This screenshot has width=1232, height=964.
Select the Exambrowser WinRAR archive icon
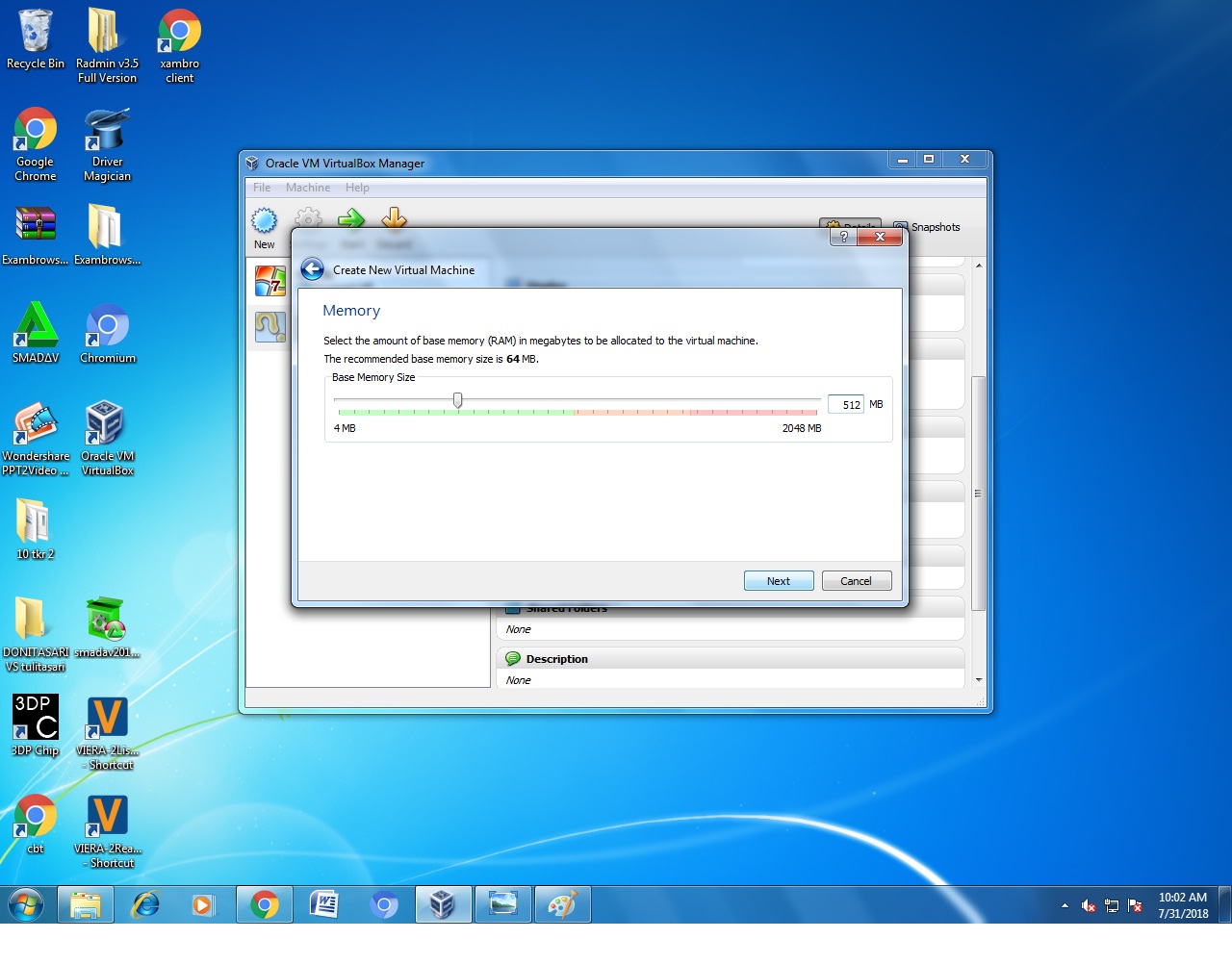point(36,235)
